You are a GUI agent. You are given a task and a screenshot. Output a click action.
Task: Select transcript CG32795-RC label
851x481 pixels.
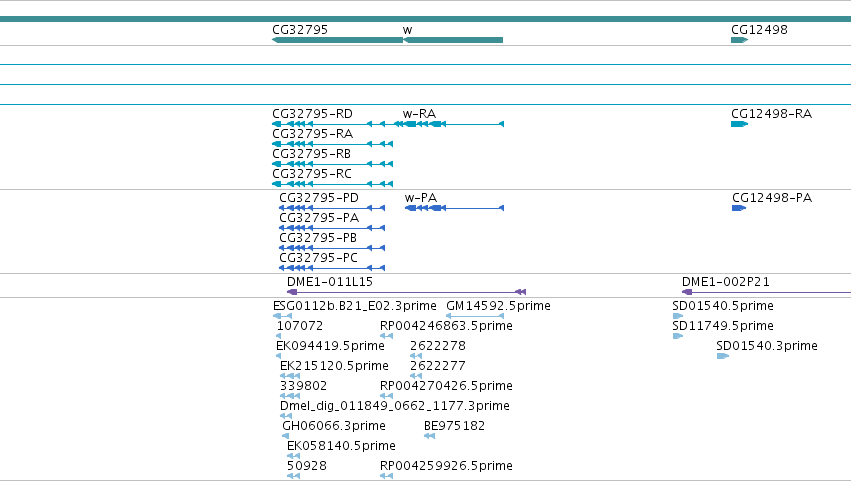(x=312, y=174)
